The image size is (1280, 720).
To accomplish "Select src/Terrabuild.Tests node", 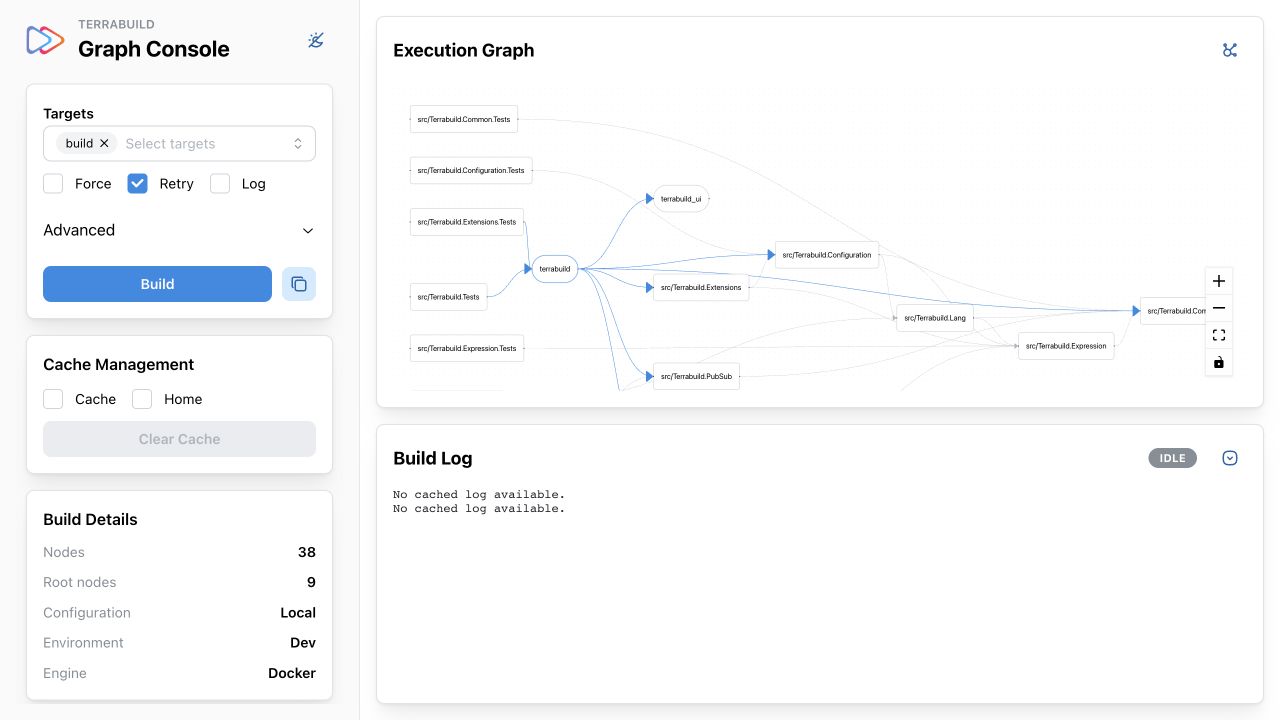I will pyautogui.click(x=448, y=297).
